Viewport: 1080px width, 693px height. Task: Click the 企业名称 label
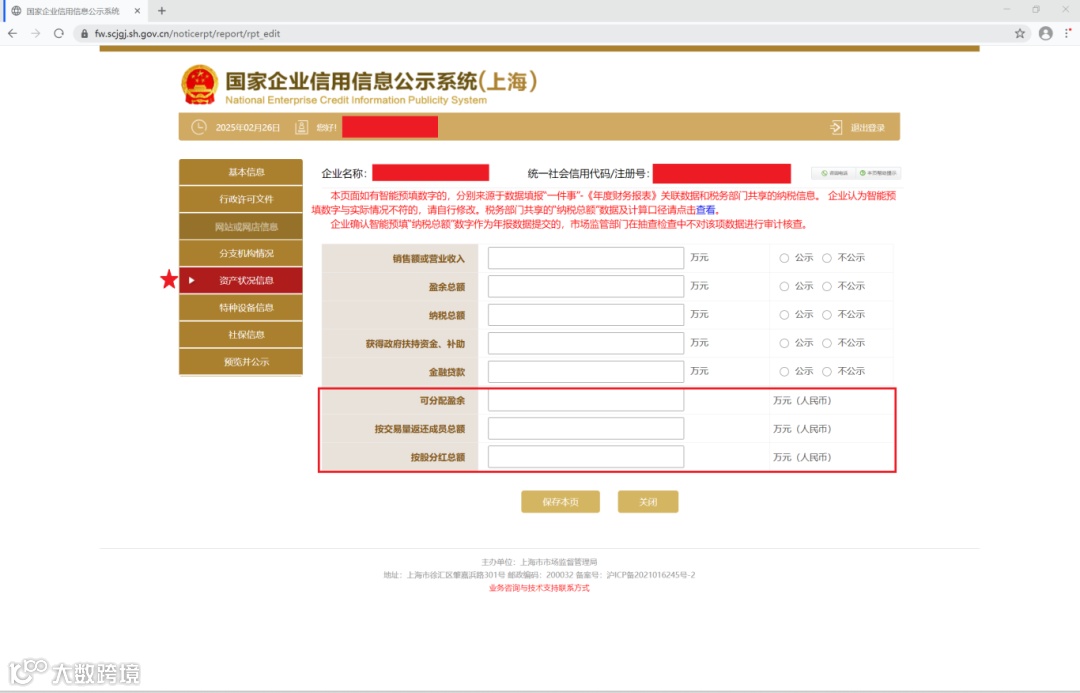[344, 174]
